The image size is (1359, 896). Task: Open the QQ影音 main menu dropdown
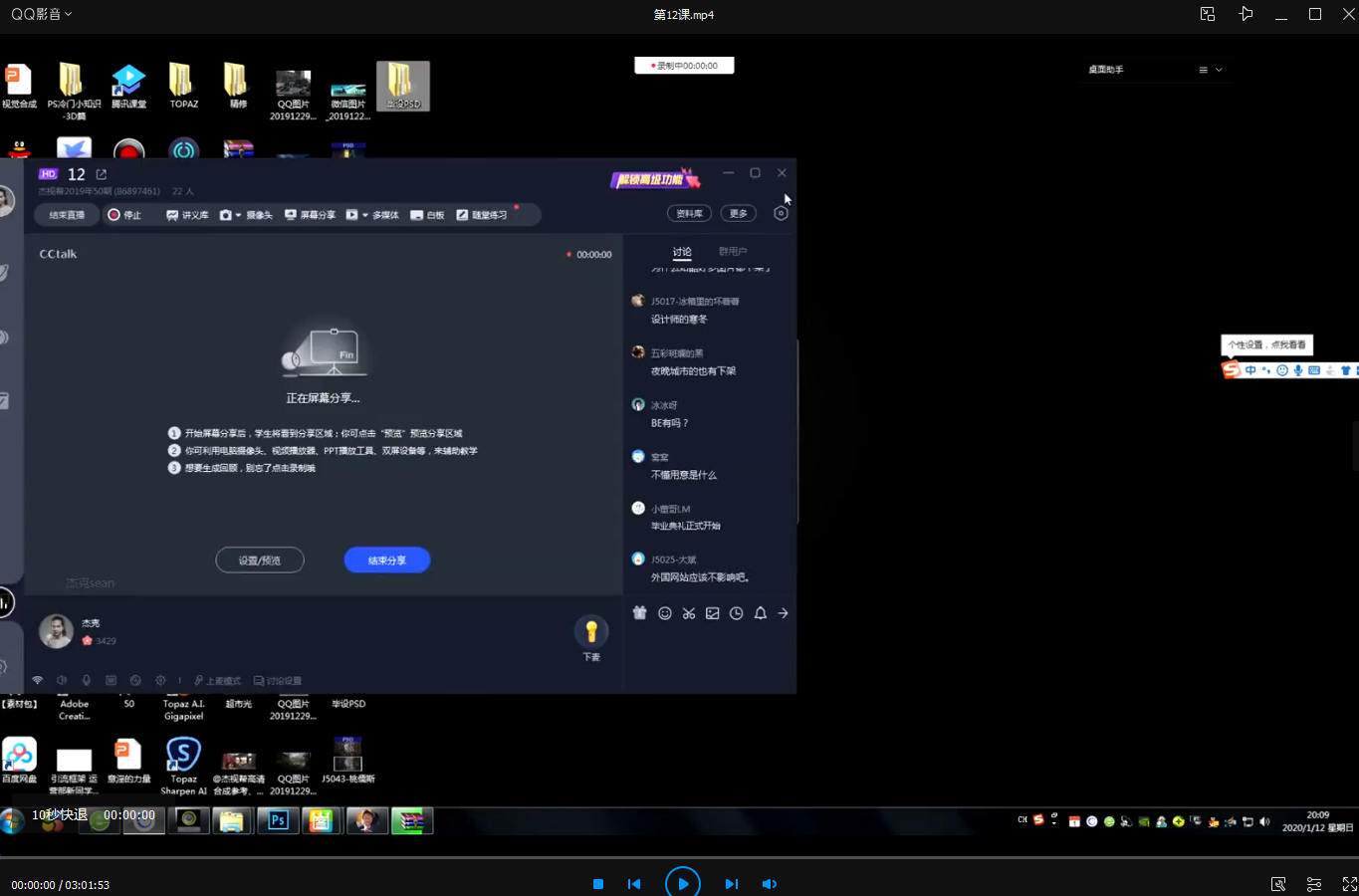click(42, 14)
